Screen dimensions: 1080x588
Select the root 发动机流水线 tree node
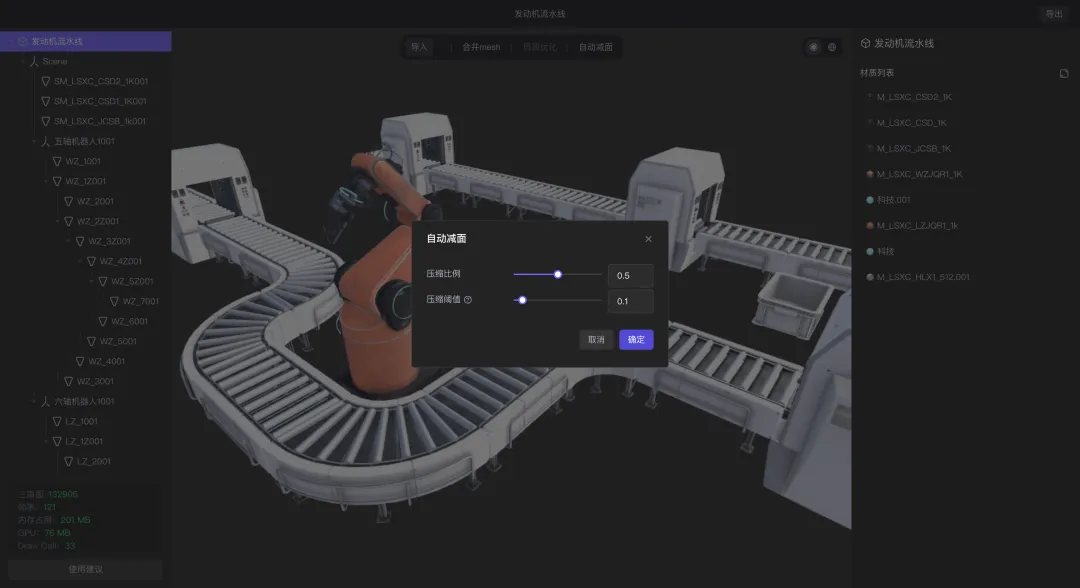coord(85,41)
